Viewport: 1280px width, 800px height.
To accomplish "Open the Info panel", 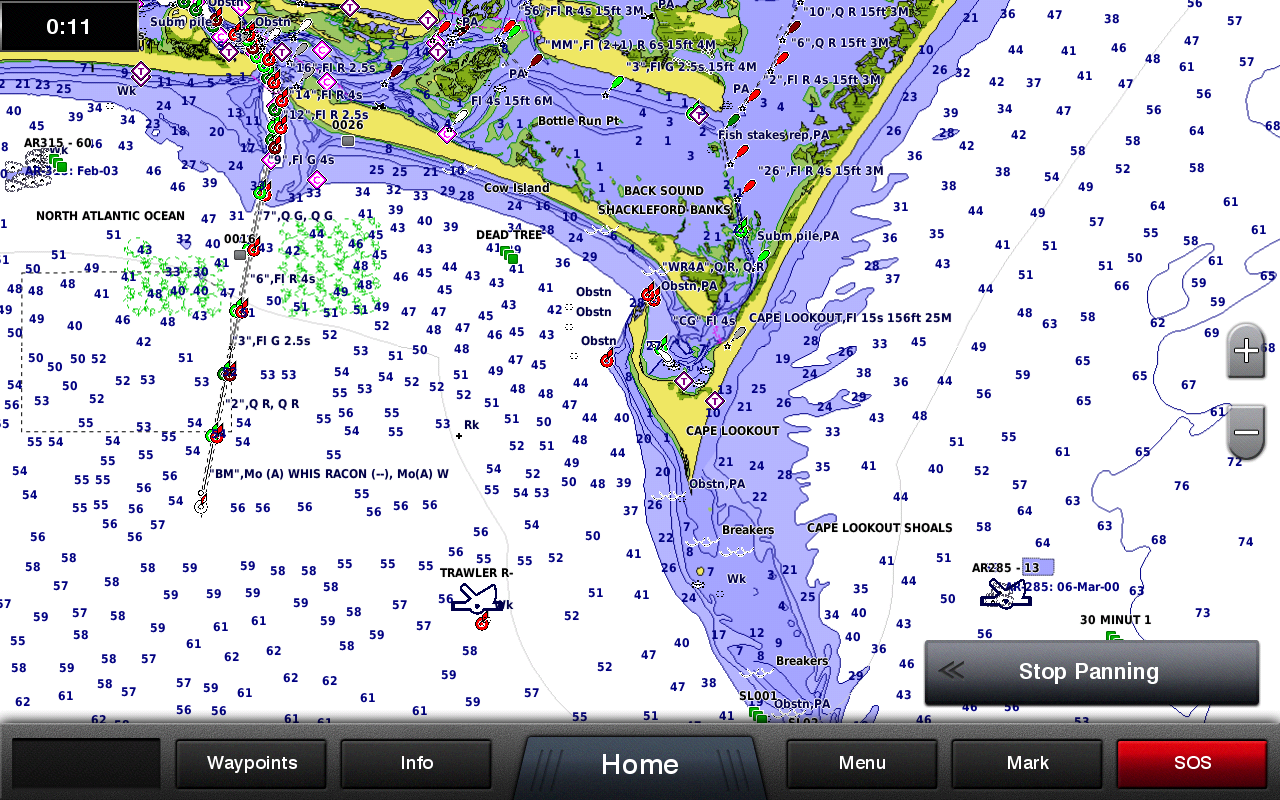I will point(415,763).
